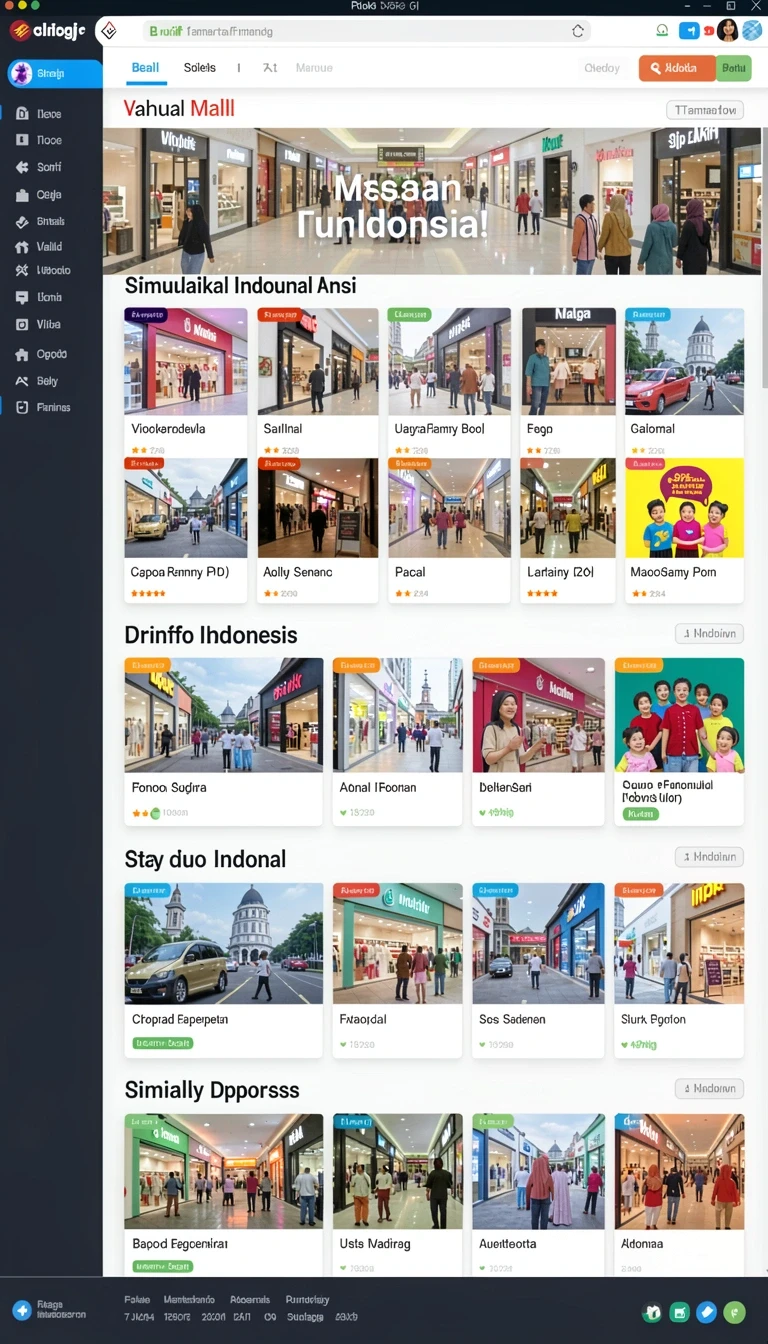Click the Bntals checkmark icon
Viewport: 768px width, 1344px height.
(x=22, y=221)
